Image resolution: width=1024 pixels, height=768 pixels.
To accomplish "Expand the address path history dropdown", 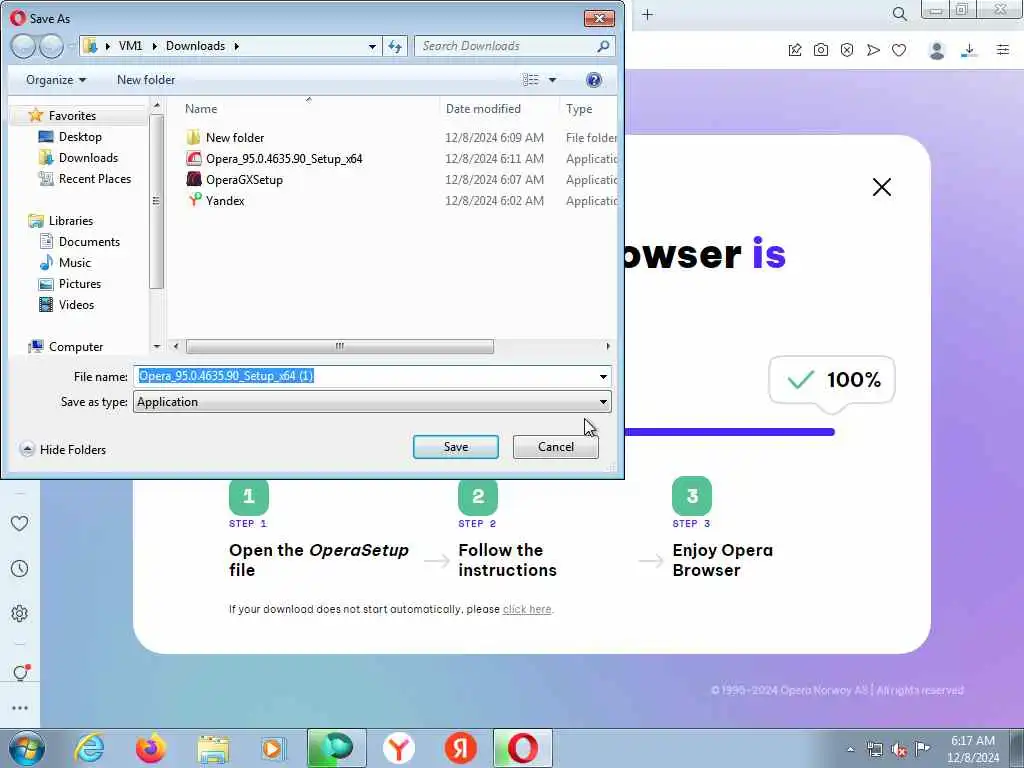I will point(372,46).
